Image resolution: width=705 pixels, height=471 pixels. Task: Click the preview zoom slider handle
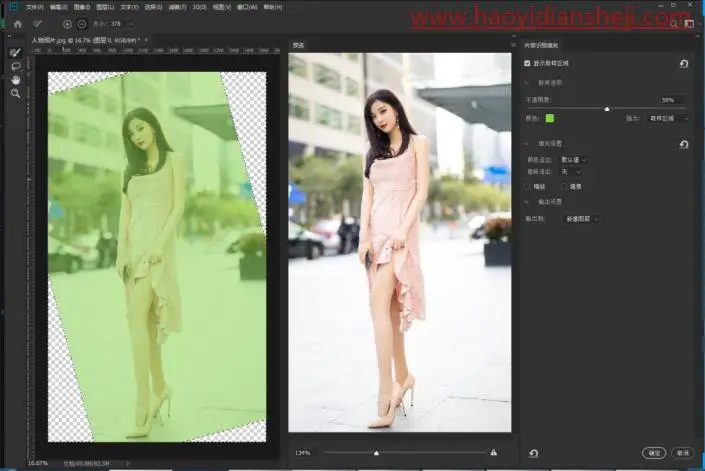376,453
